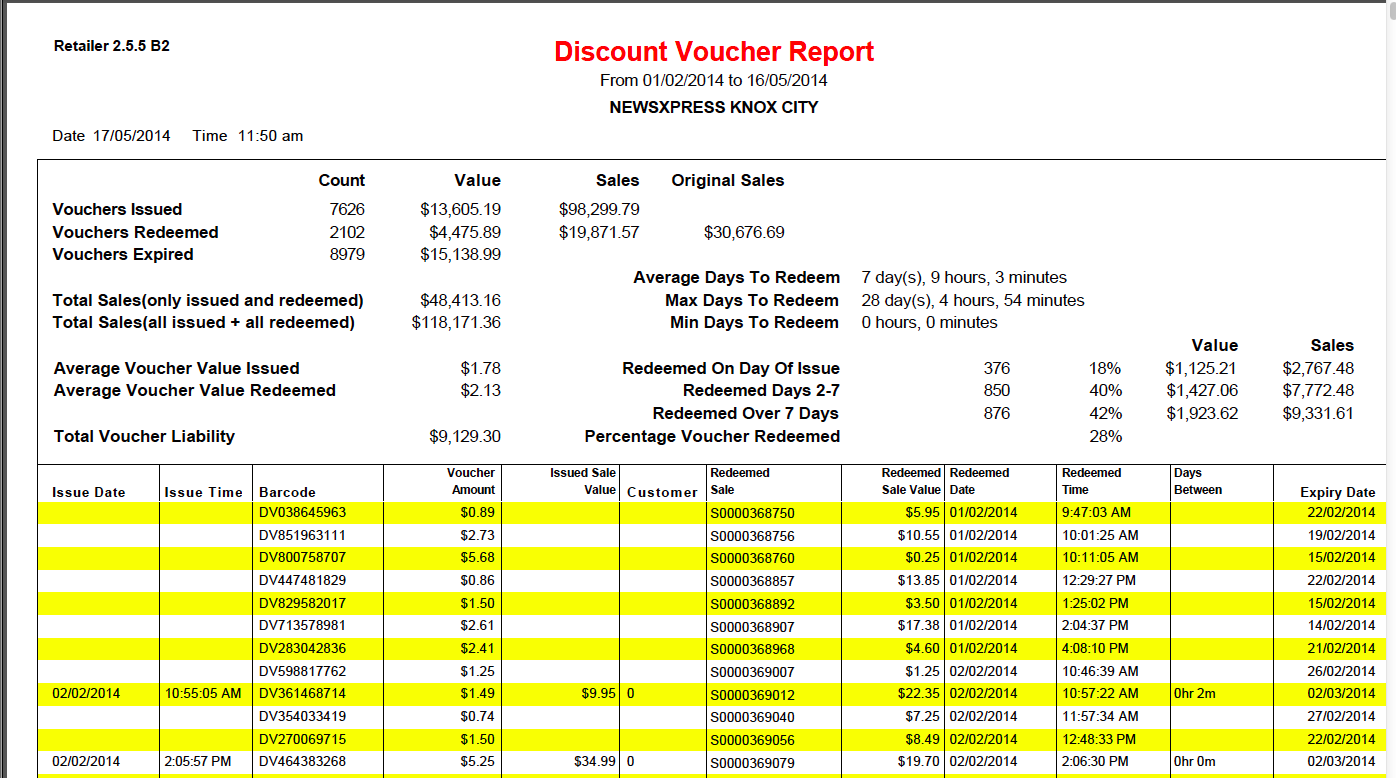Click the Issue Date column header
The height and width of the screenshot is (778, 1396).
[x=89, y=492]
